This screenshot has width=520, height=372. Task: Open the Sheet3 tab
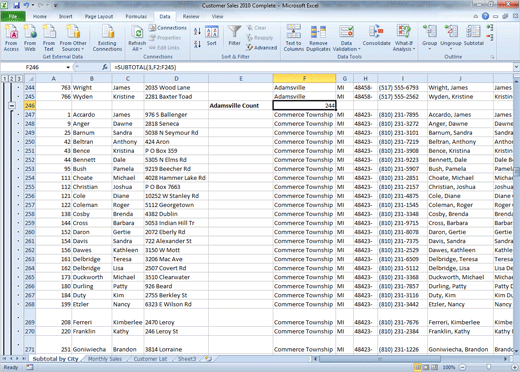click(187, 359)
